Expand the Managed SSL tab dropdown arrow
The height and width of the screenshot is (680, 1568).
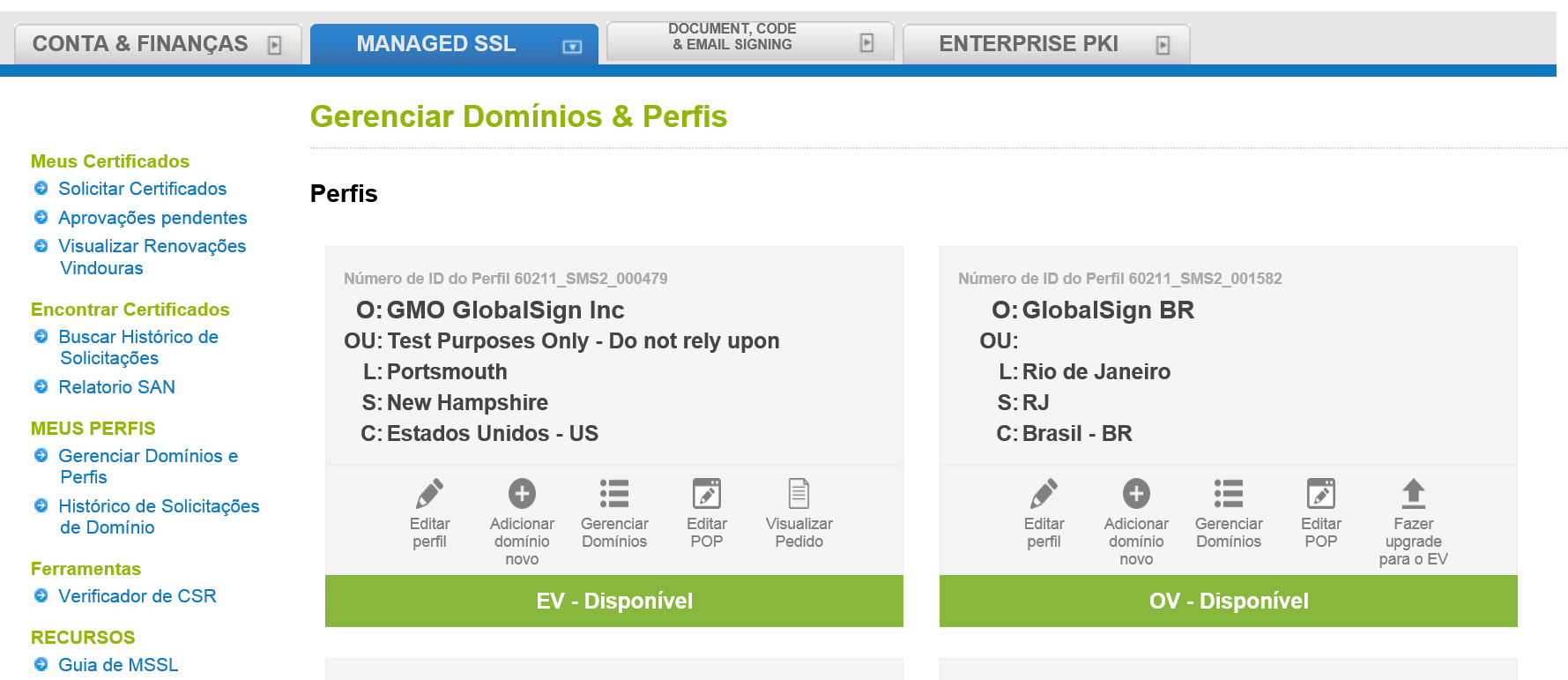click(572, 47)
